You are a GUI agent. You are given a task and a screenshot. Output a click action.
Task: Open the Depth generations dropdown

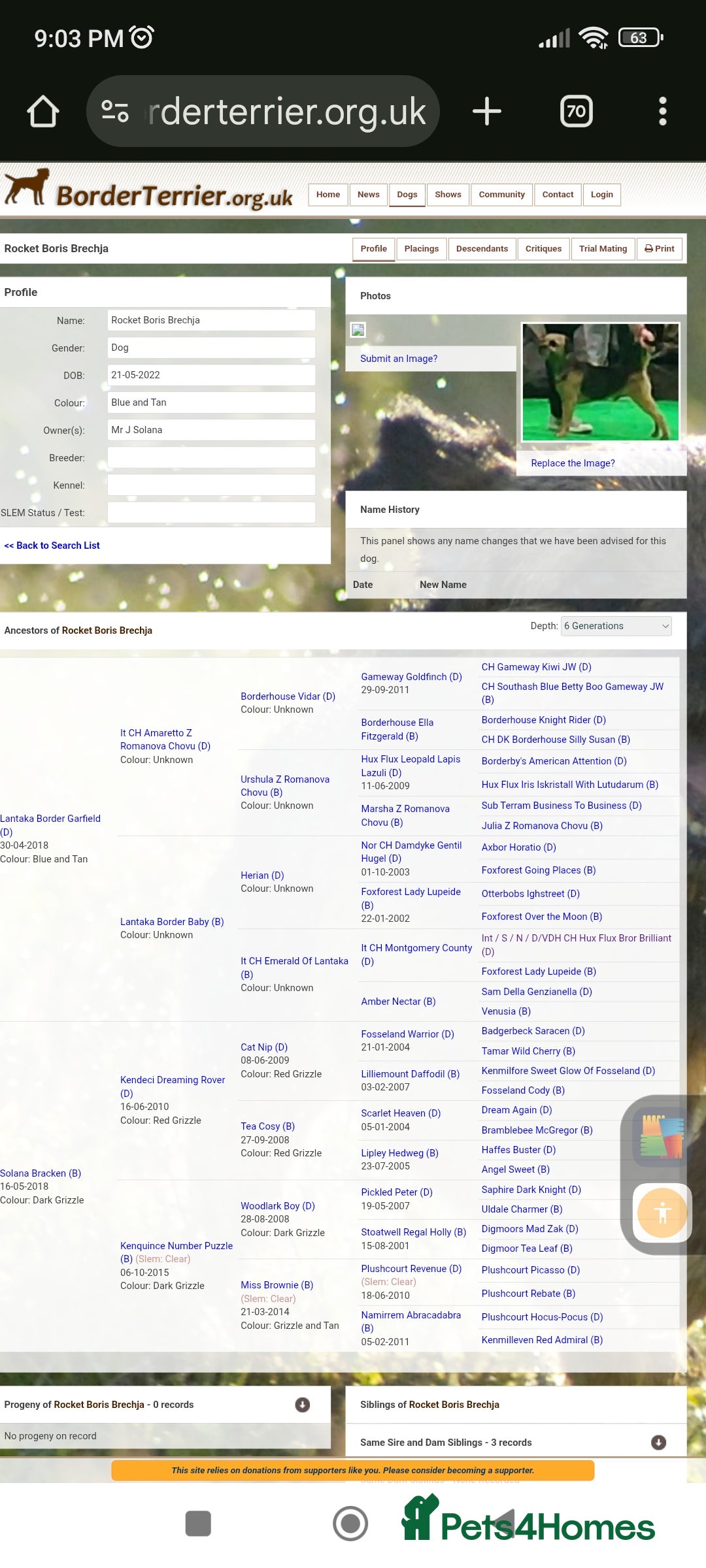(616, 626)
